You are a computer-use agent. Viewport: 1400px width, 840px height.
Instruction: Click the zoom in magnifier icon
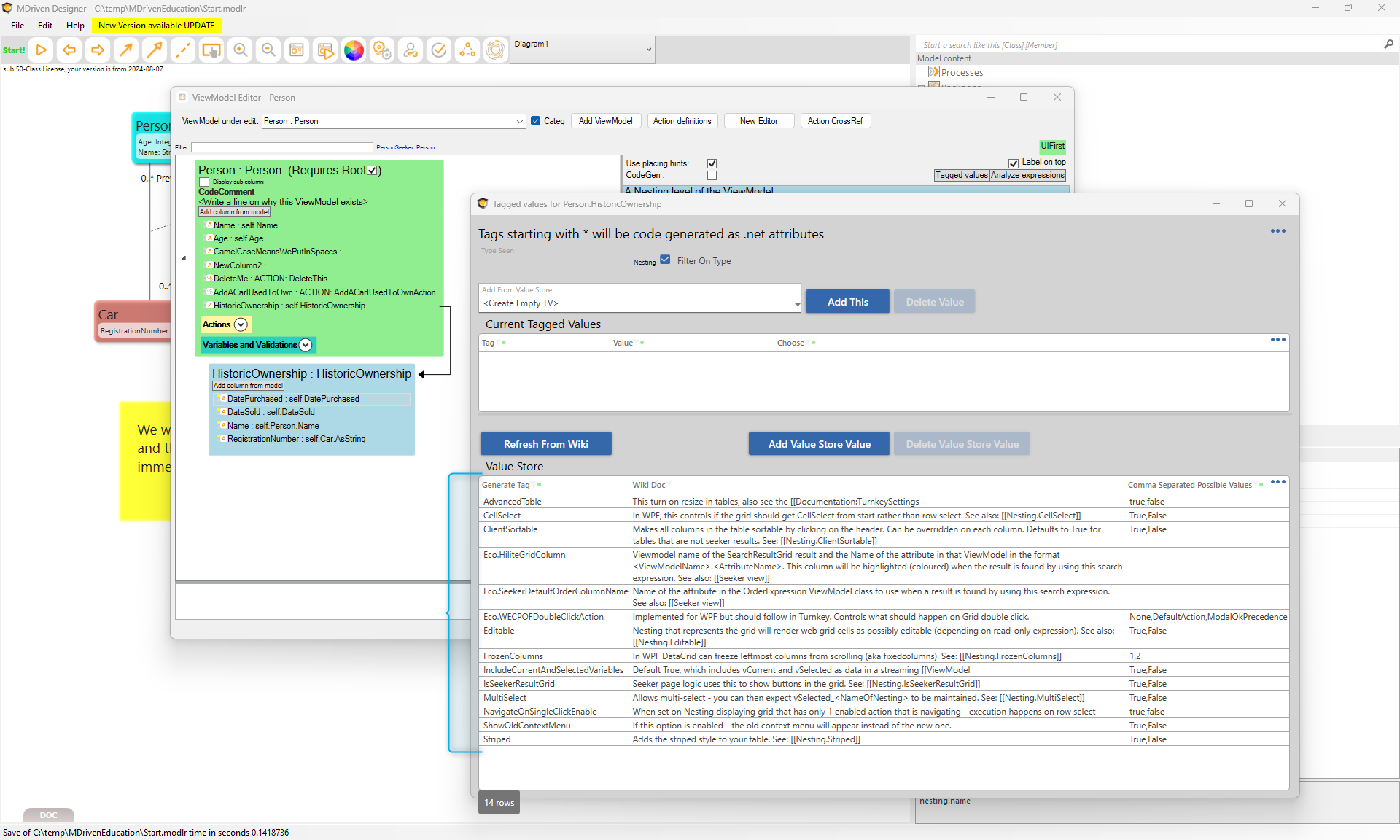click(240, 50)
